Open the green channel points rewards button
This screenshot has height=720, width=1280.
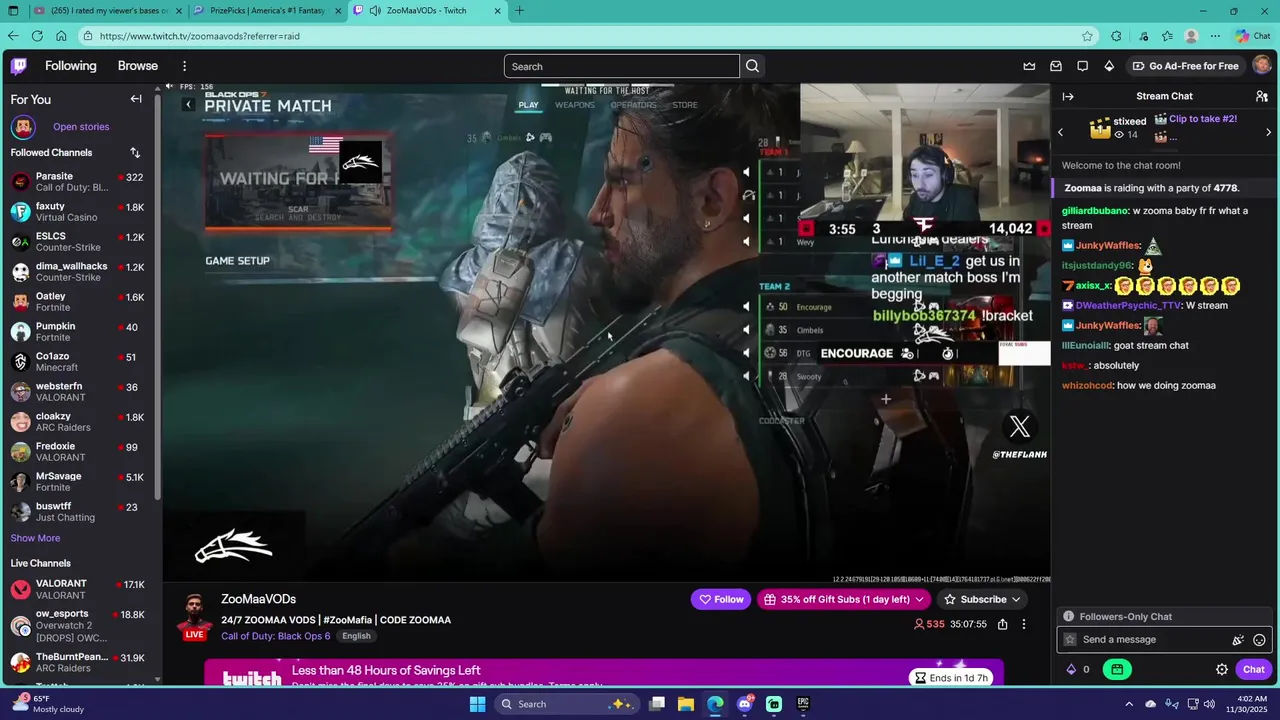[1117, 670]
